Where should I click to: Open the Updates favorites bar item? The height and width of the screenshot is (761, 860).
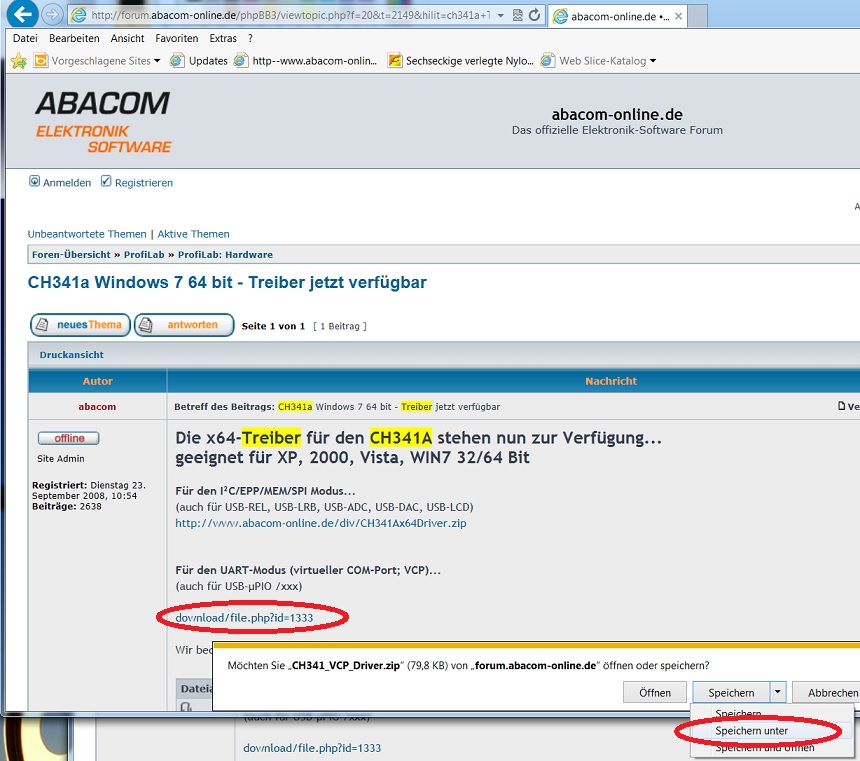click(199, 61)
